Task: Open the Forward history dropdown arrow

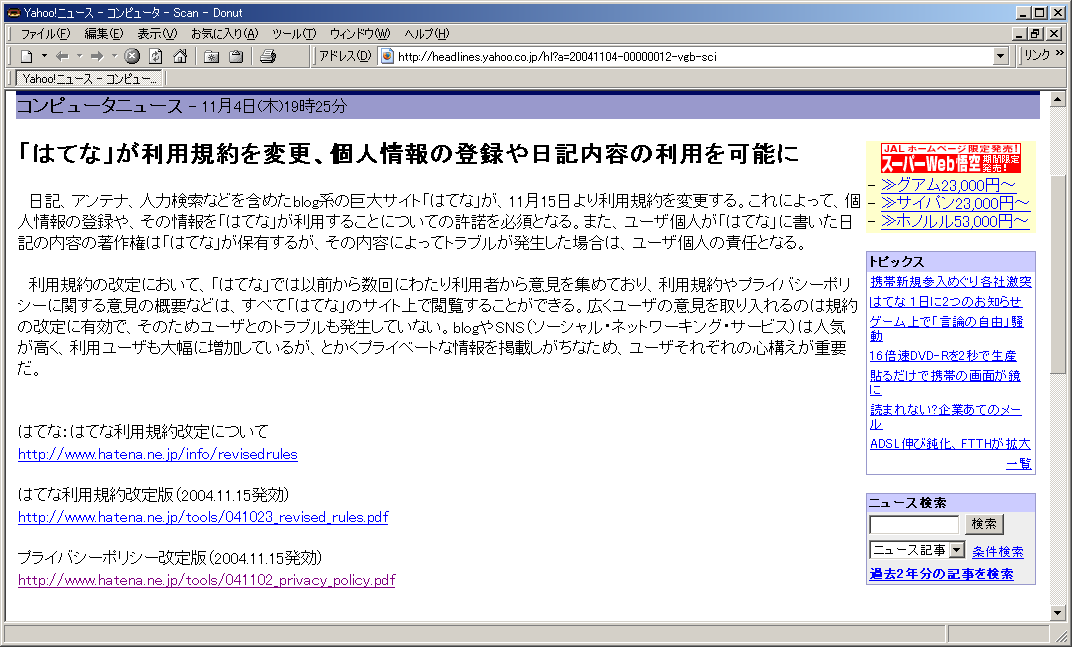Action: tap(114, 56)
